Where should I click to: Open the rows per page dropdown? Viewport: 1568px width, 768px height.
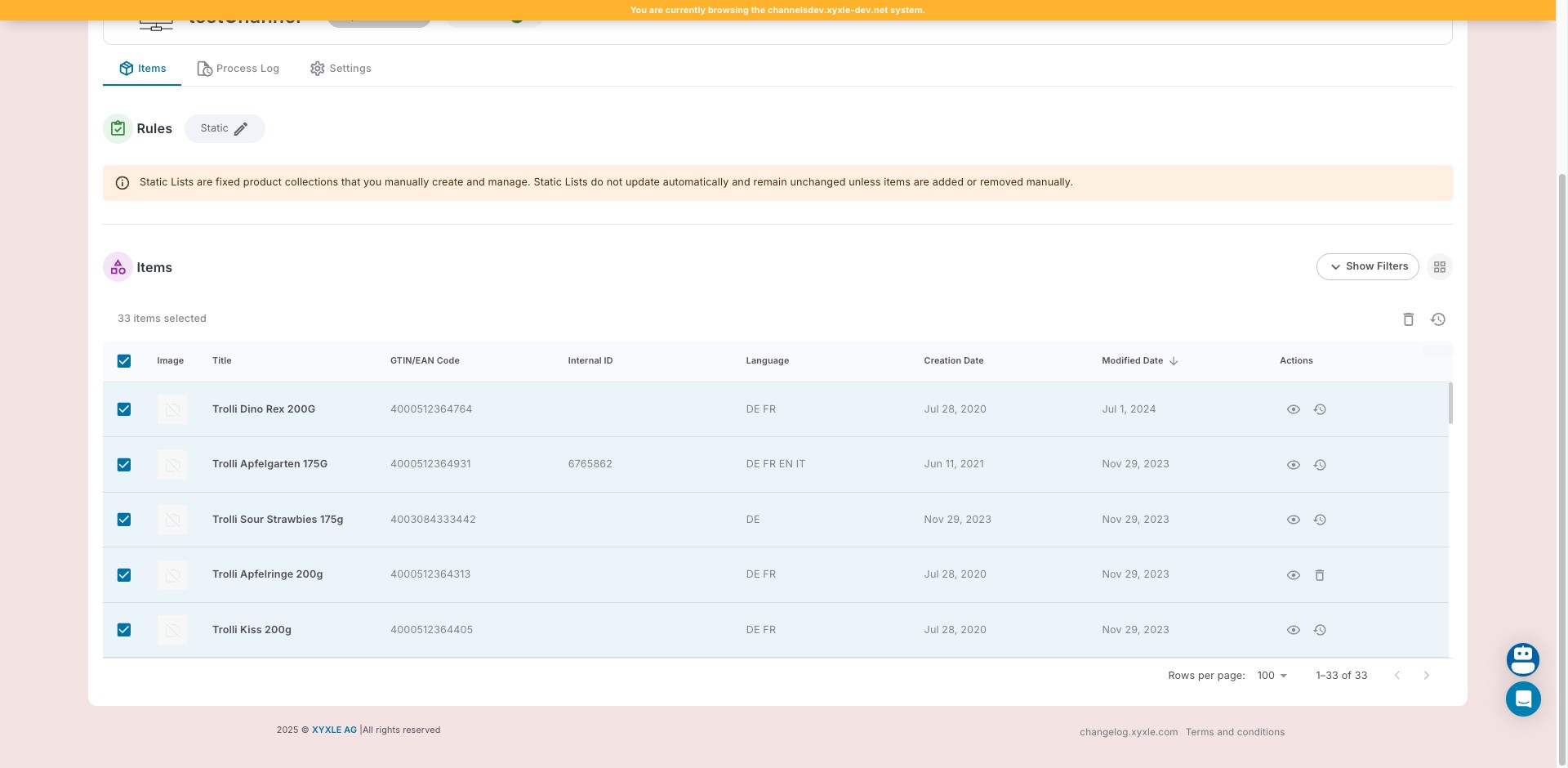point(1272,676)
